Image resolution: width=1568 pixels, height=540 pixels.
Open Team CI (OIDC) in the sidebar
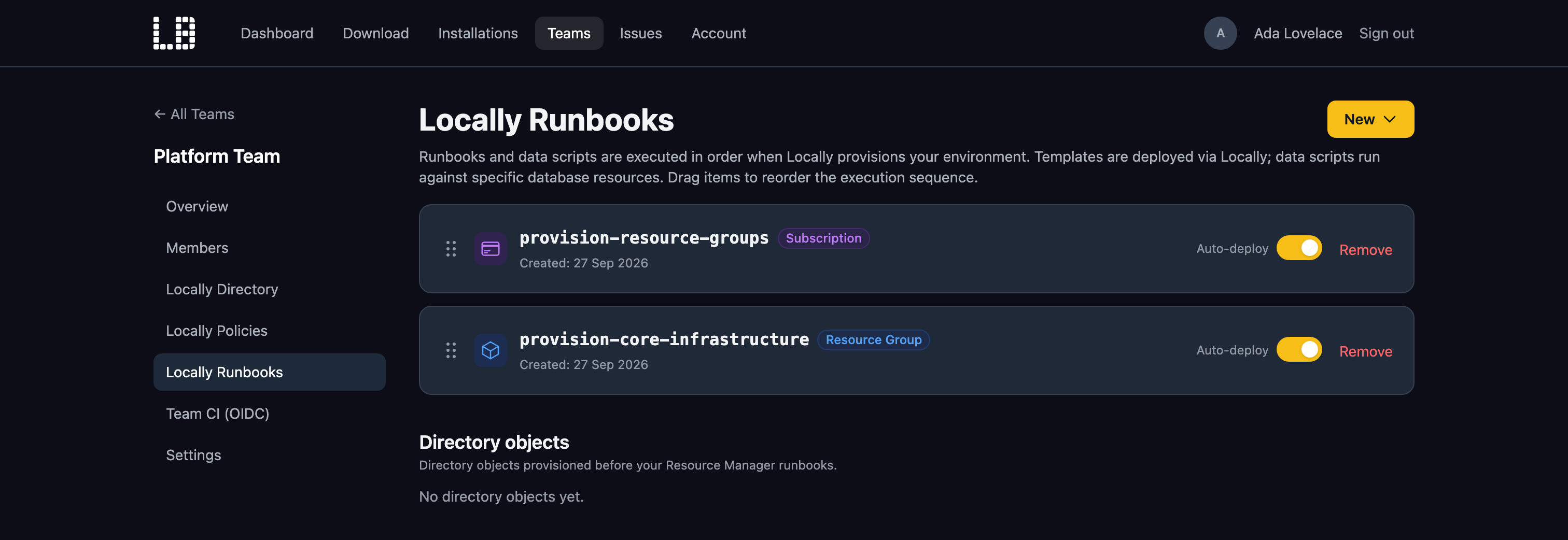(x=269, y=413)
